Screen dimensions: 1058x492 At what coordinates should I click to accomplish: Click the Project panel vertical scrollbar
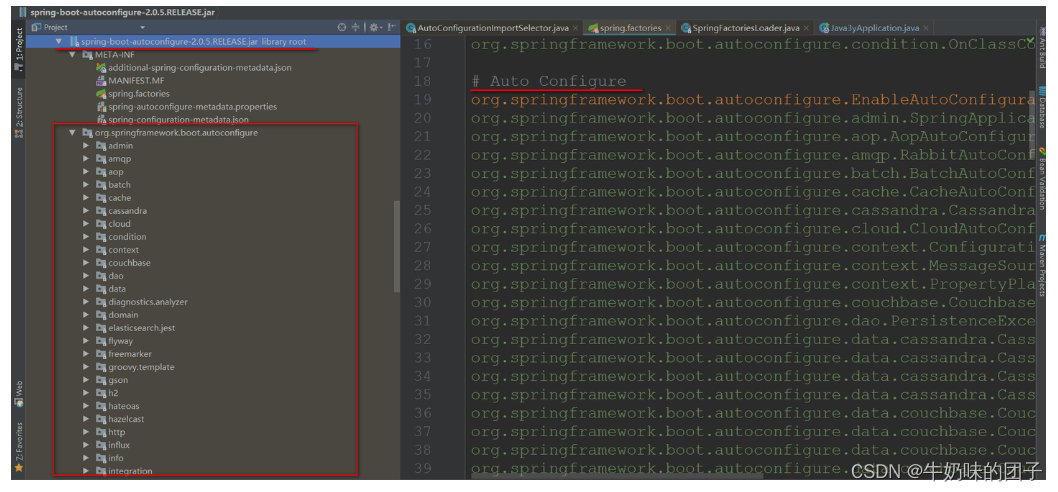coord(396,245)
